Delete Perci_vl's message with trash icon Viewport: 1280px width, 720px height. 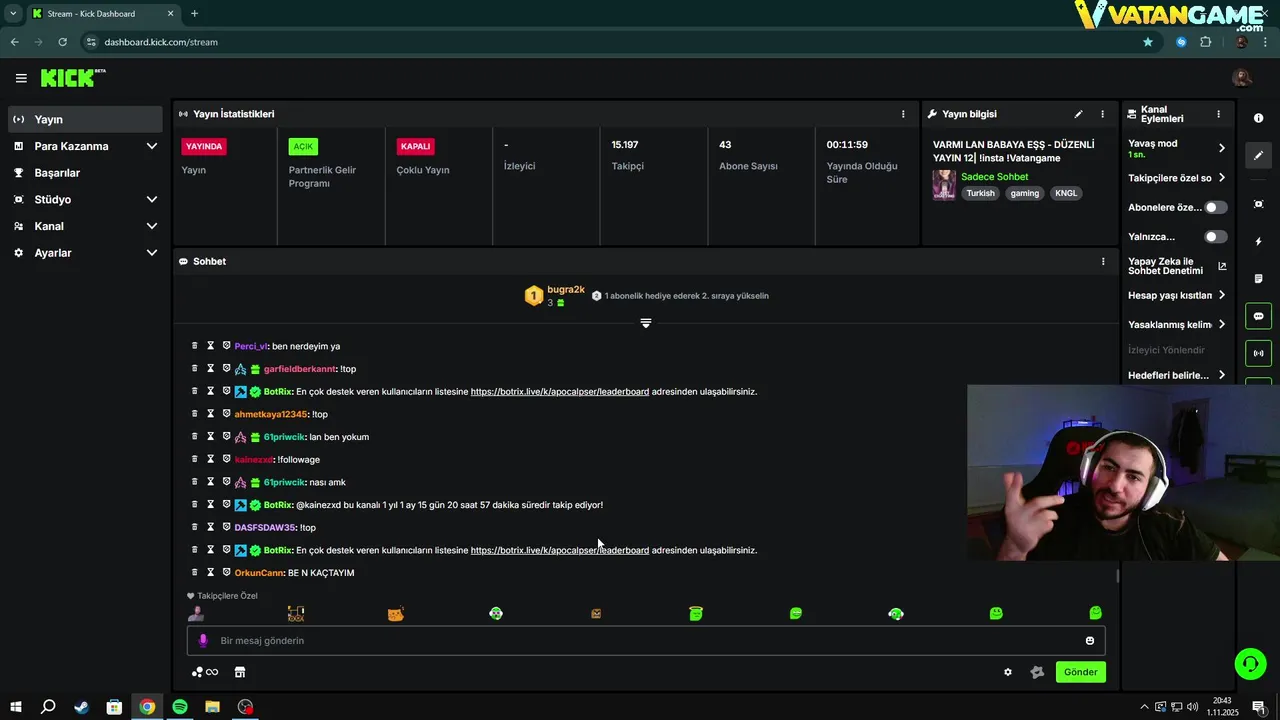[x=195, y=346]
